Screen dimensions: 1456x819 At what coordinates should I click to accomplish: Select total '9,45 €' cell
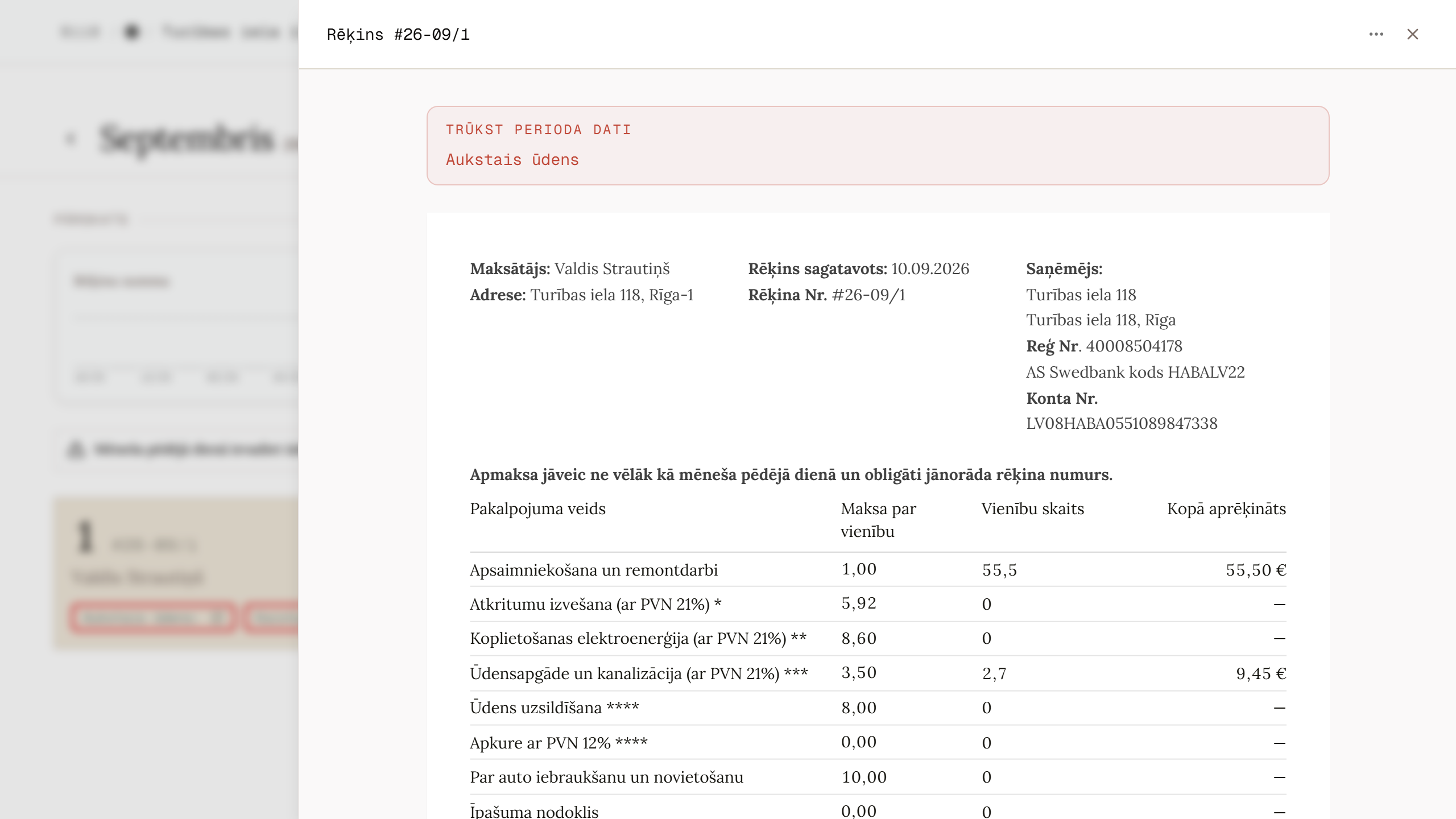(1261, 673)
